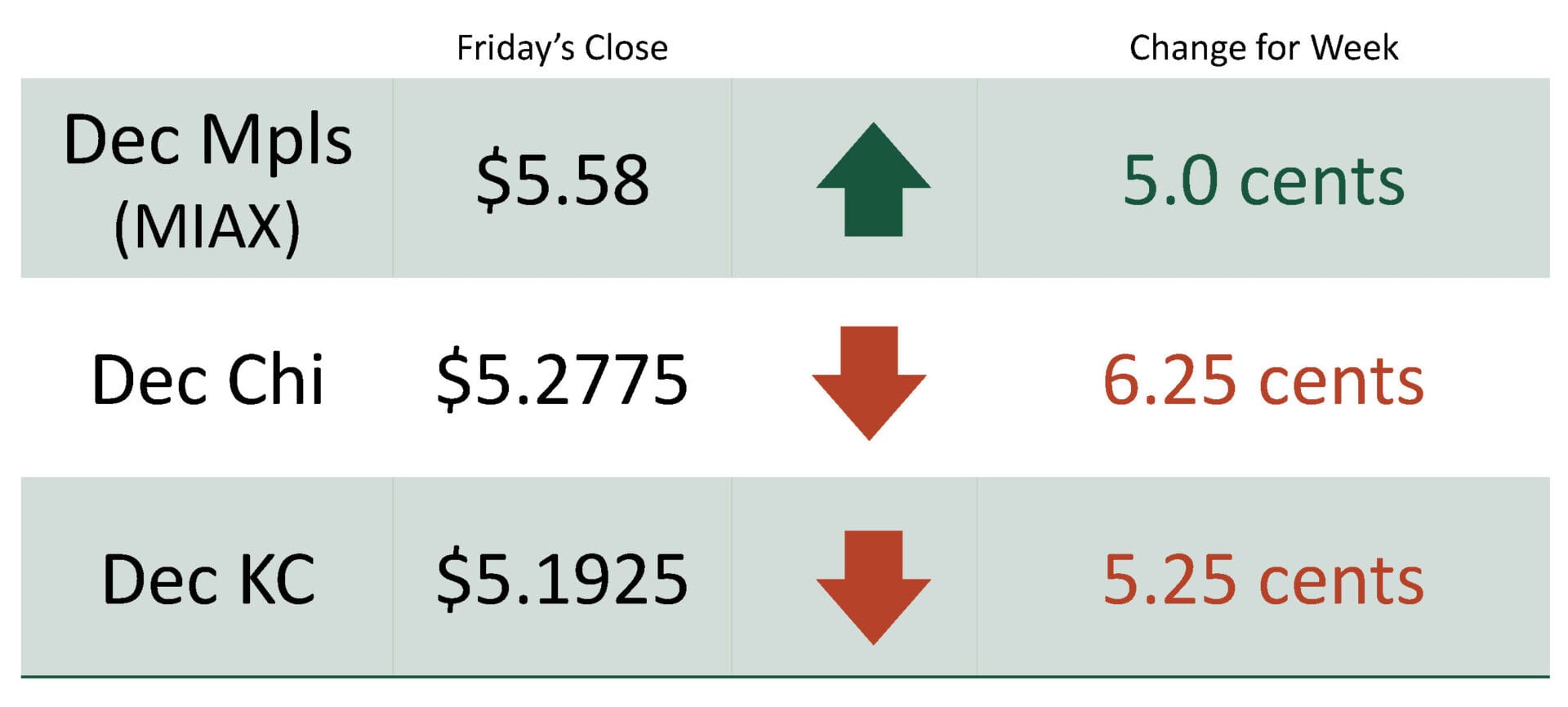1568x707 pixels.
Task: Click the $5.1925 closing price
Action: pyautogui.click(x=563, y=580)
